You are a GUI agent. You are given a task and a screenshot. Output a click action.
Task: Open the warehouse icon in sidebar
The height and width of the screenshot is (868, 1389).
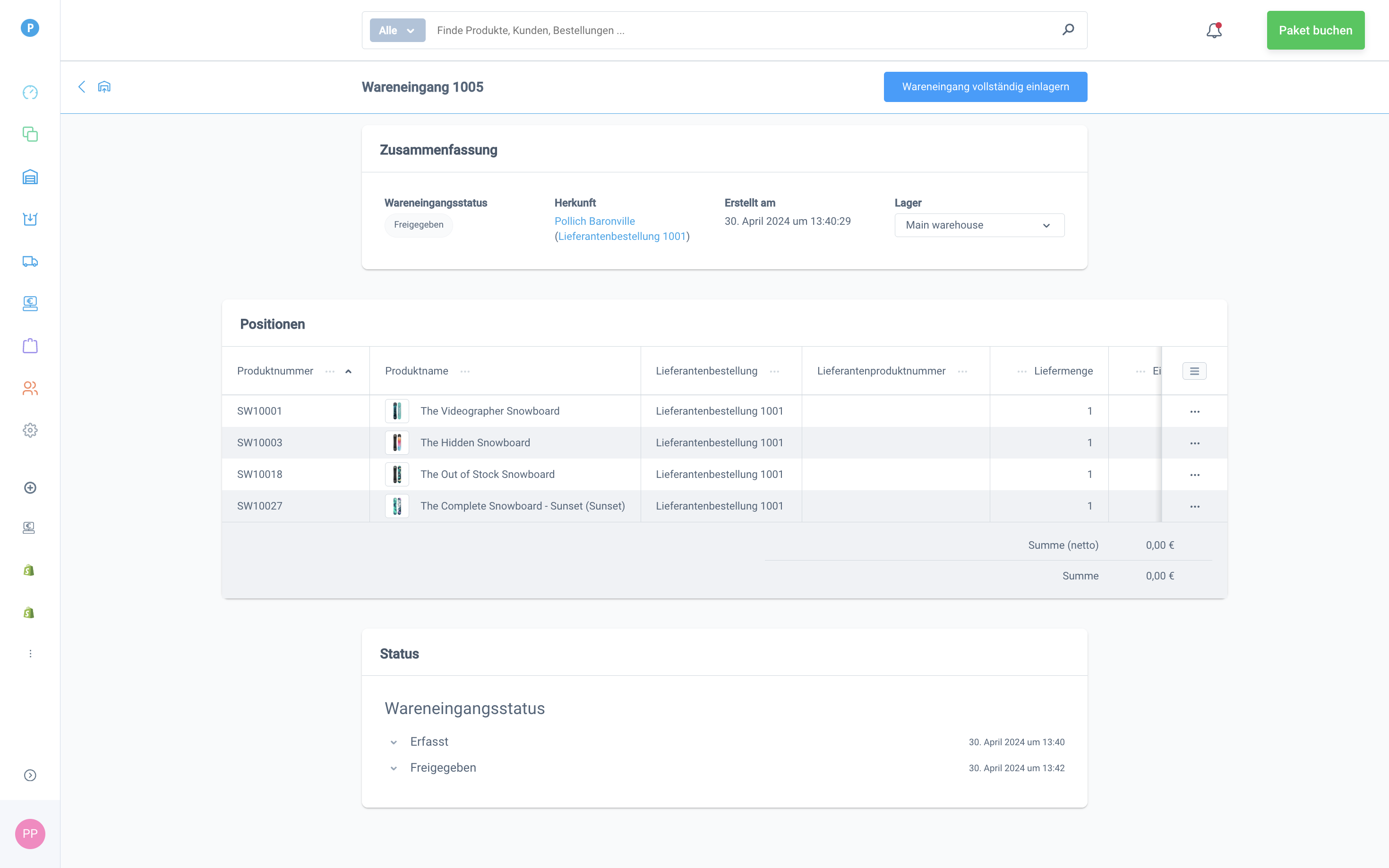[x=30, y=177]
